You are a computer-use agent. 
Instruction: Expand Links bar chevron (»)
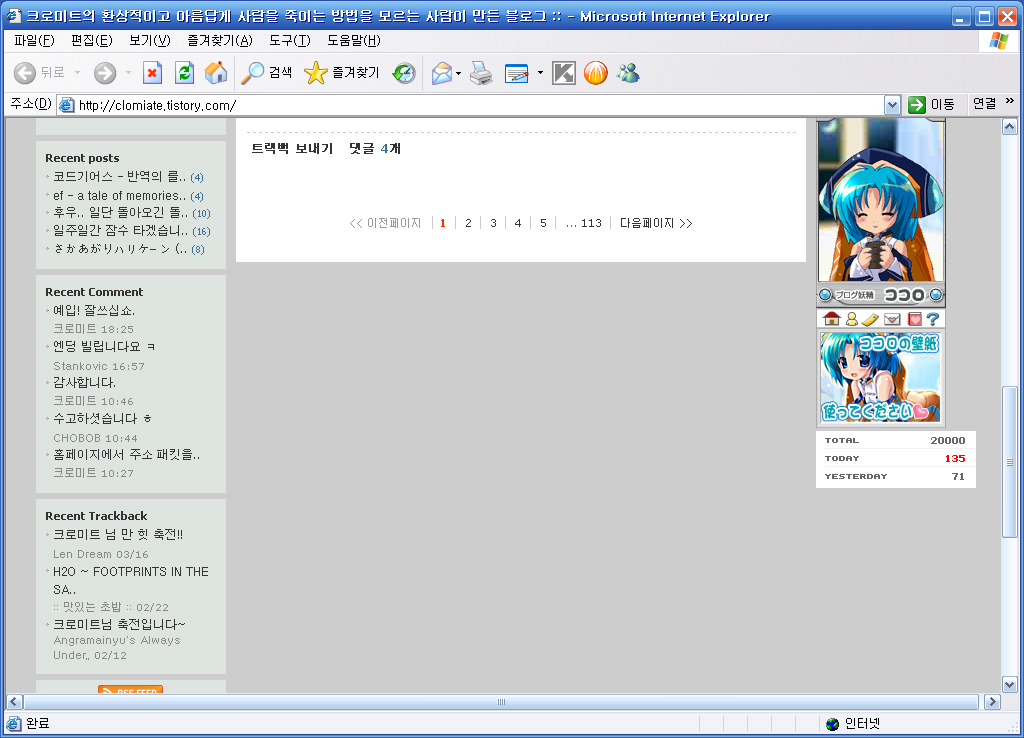[1010, 101]
